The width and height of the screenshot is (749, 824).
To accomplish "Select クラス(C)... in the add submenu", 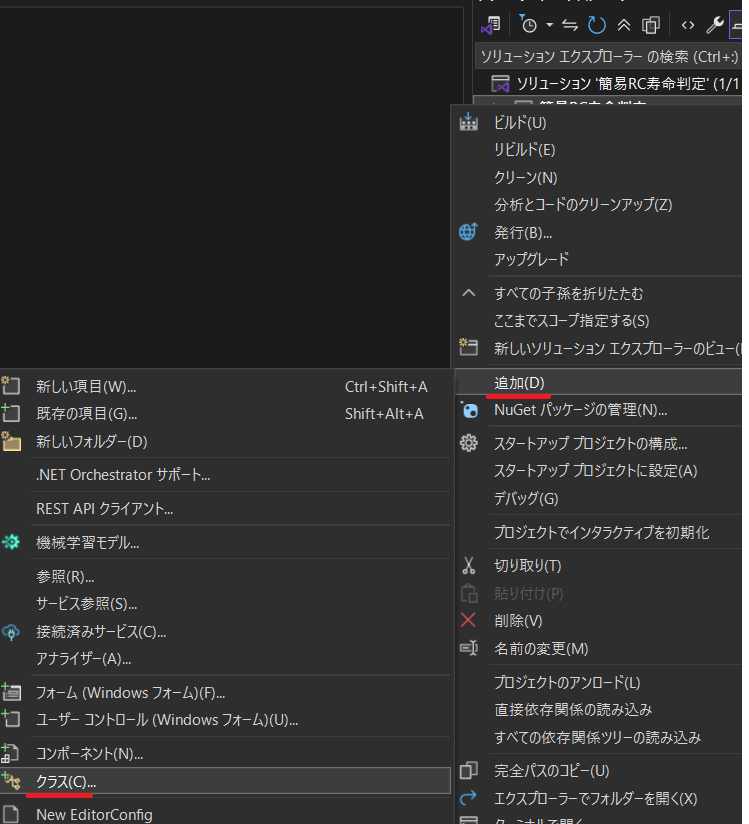I will [x=66, y=780].
